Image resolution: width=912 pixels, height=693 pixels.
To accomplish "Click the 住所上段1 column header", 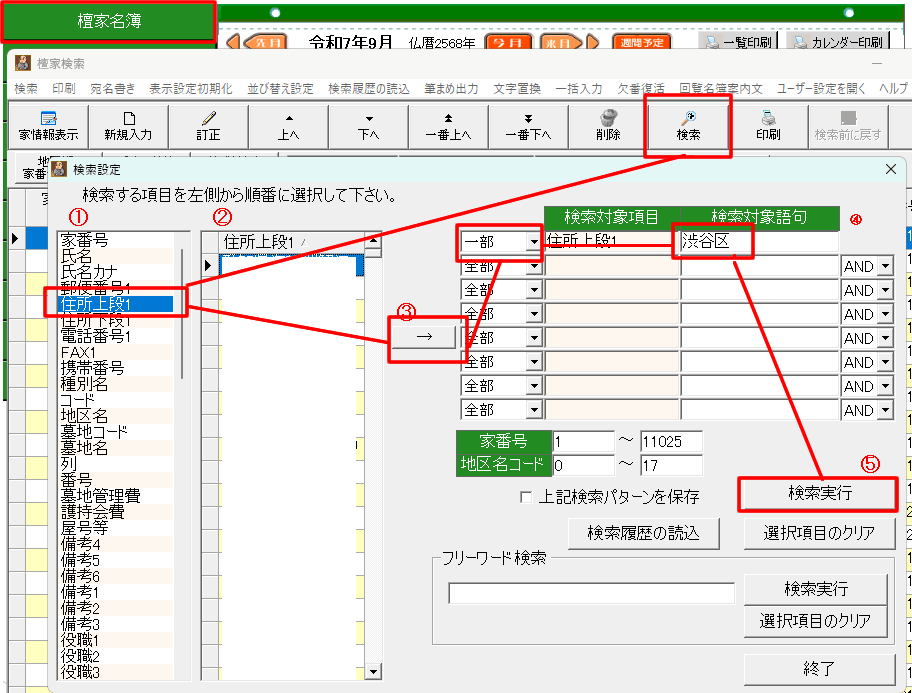I will click(291, 241).
